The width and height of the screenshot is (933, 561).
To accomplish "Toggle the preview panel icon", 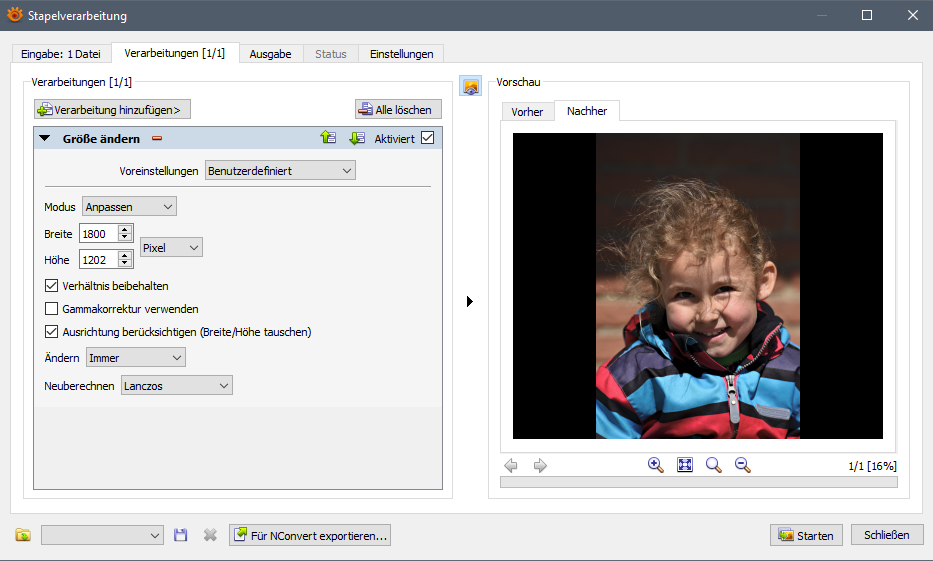I will coord(470,86).
